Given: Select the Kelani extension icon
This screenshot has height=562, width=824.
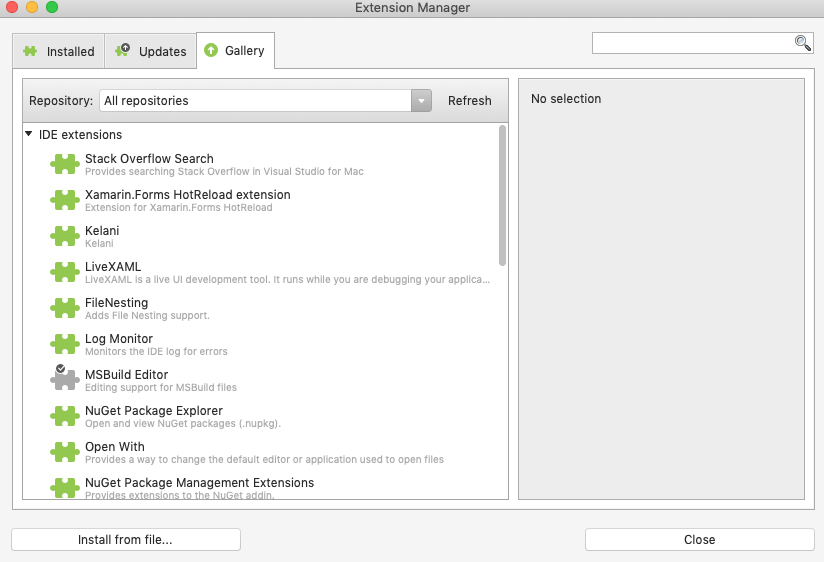Looking at the screenshot, I should (65, 237).
